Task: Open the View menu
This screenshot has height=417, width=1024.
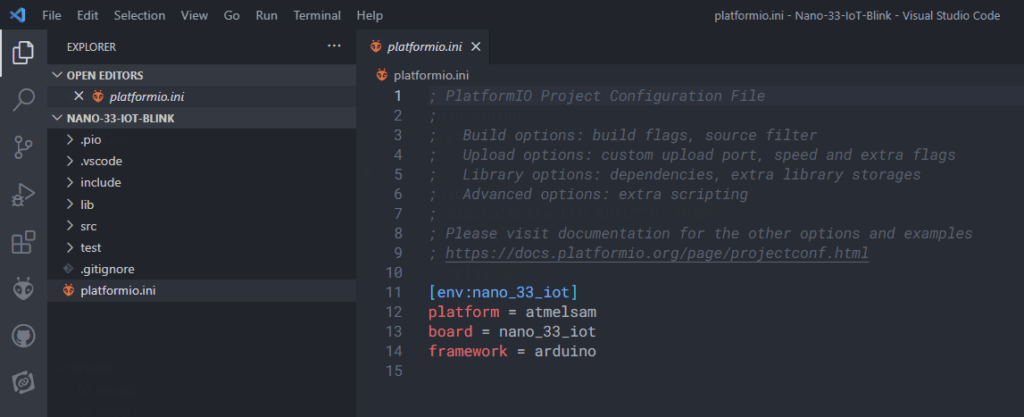Action: point(195,15)
